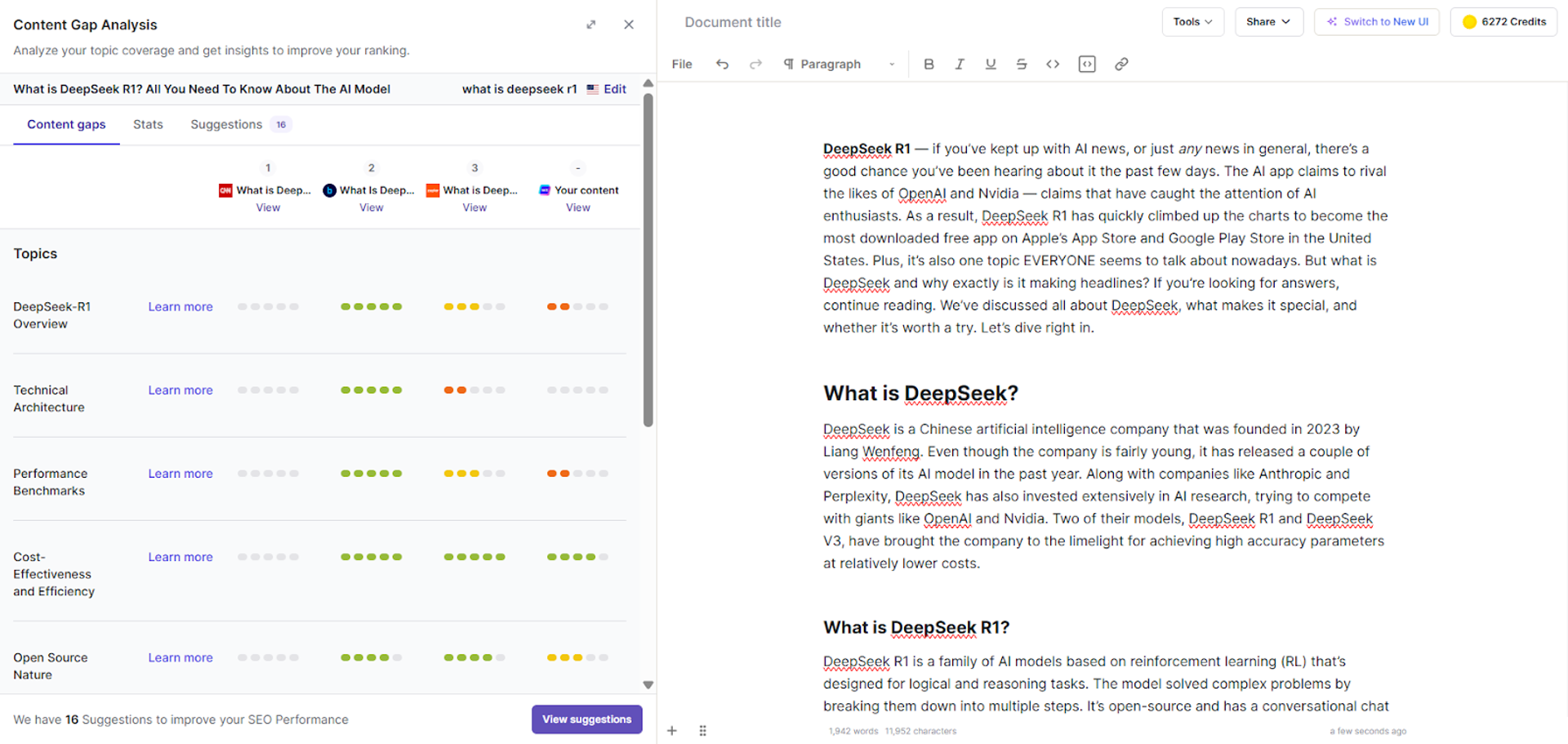Expand the Content Gap Analysis panel
Image resolution: width=1568 pixels, height=744 pixels.
[x=591, y=25]
